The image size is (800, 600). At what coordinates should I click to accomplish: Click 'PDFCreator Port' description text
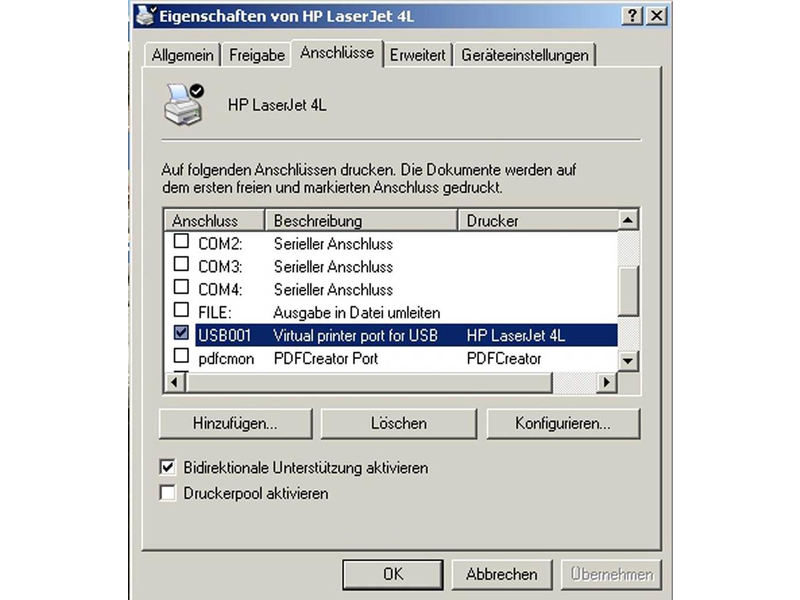(x=326, y=359)
